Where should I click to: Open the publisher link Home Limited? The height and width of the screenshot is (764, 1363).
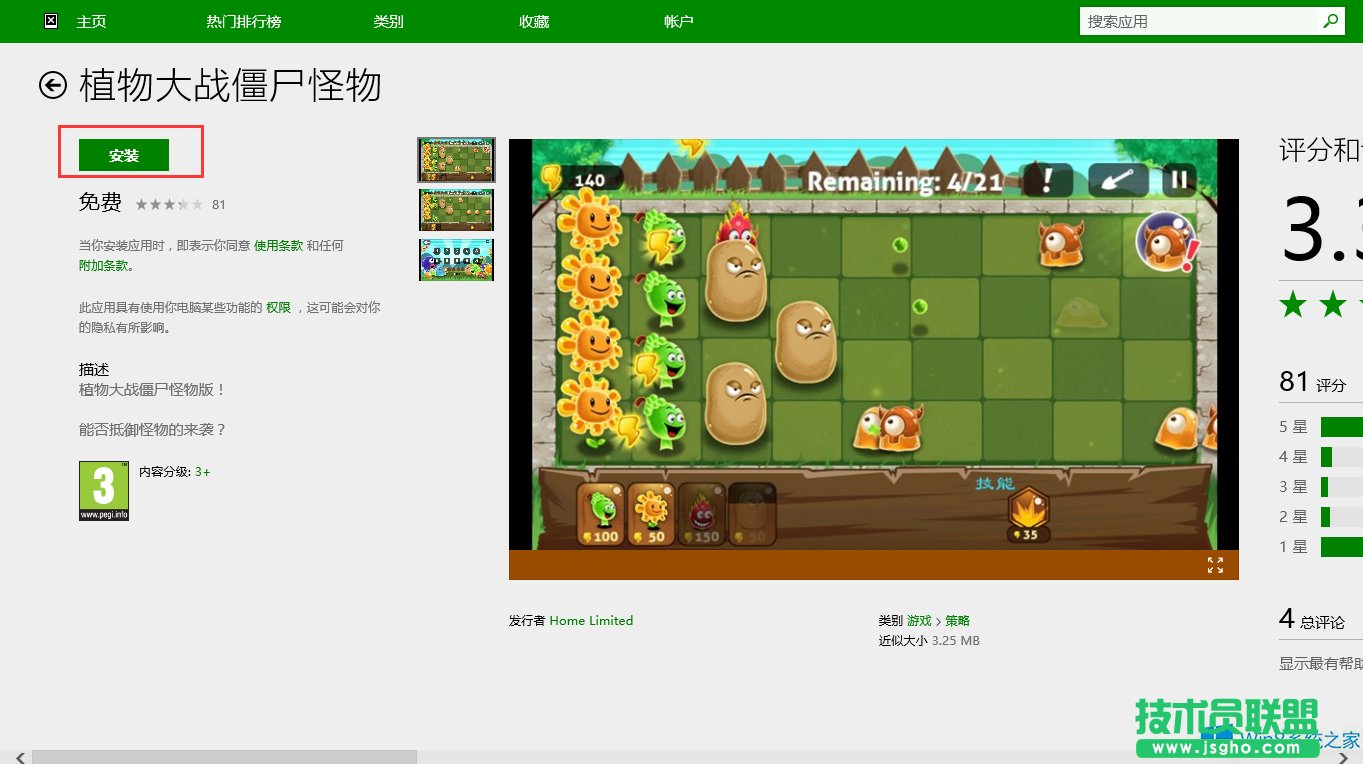(x=592, y=620)
